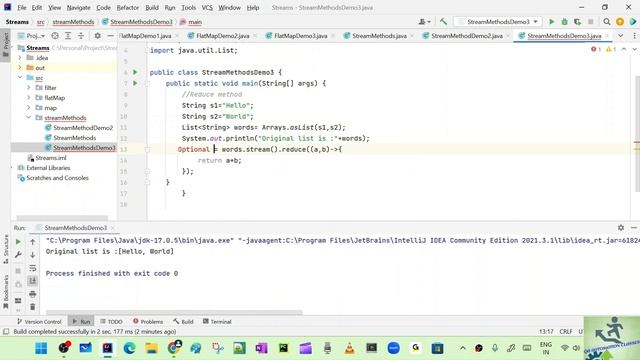Show hidden system tray icons
The height and width of the screenshot is (360, 640).
(462, 348)
